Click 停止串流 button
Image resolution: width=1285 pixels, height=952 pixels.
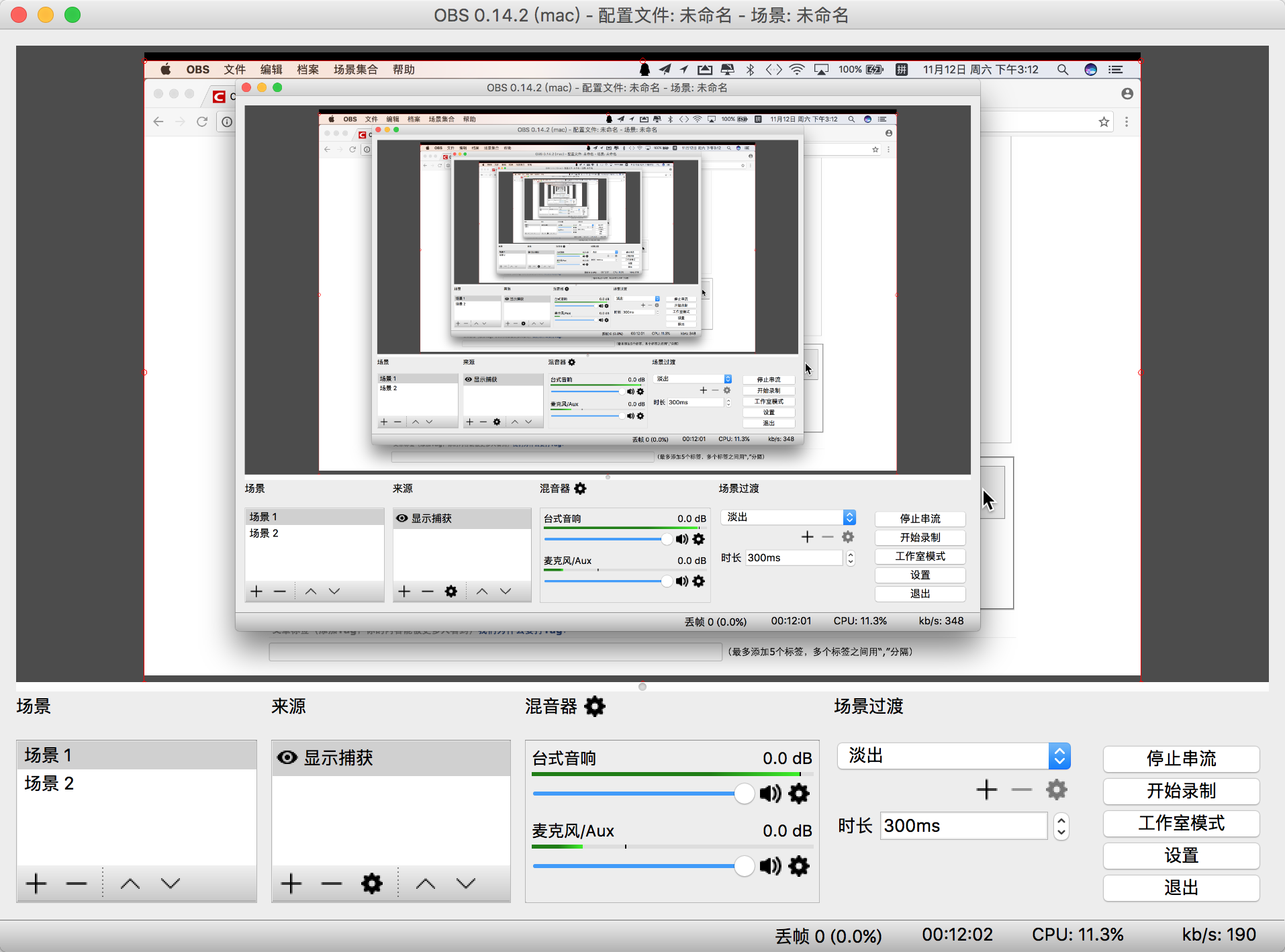pyautogui.click(x=1181, y=759)
